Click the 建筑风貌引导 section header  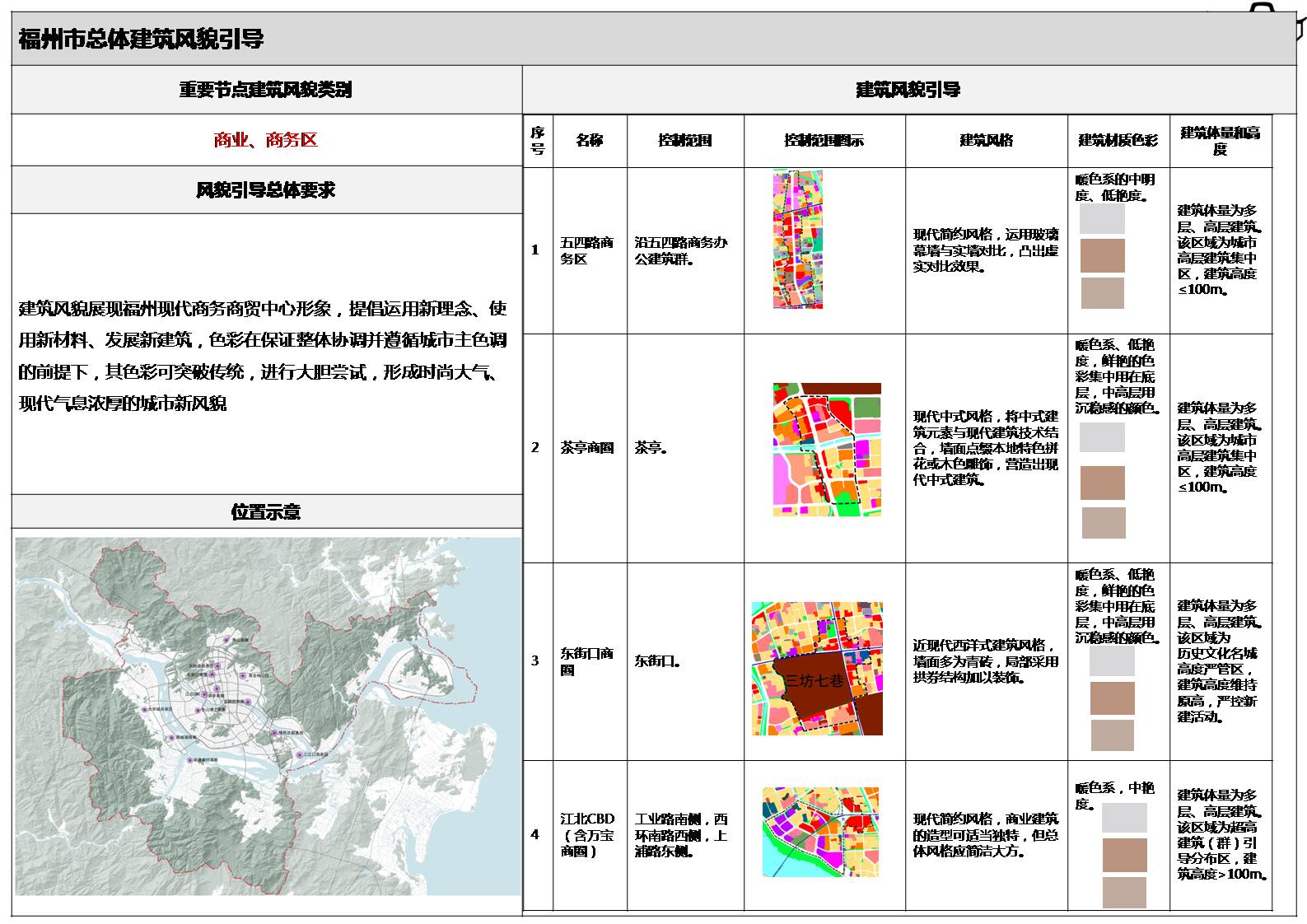pos(908,90)
